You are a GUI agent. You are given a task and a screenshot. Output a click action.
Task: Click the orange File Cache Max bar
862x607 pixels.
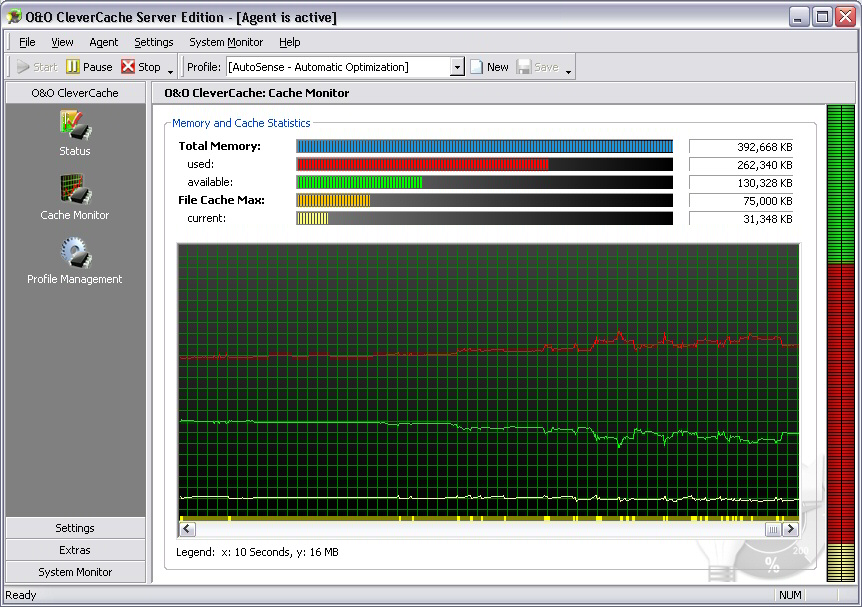click(x=484, y=201)
